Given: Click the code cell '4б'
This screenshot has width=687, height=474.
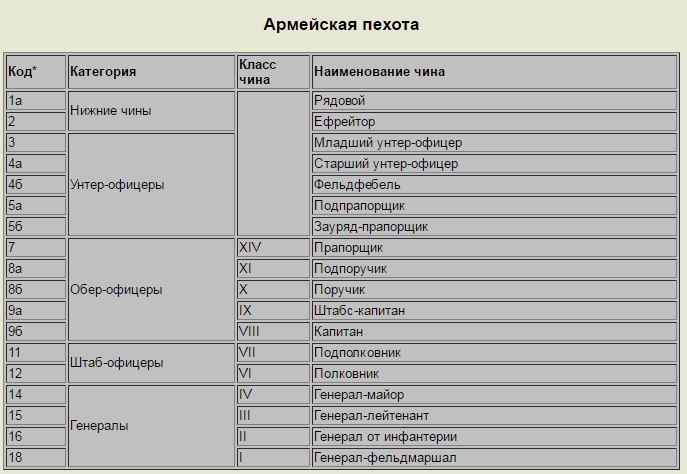Looking at the screenshot, I should pos(36,185).
